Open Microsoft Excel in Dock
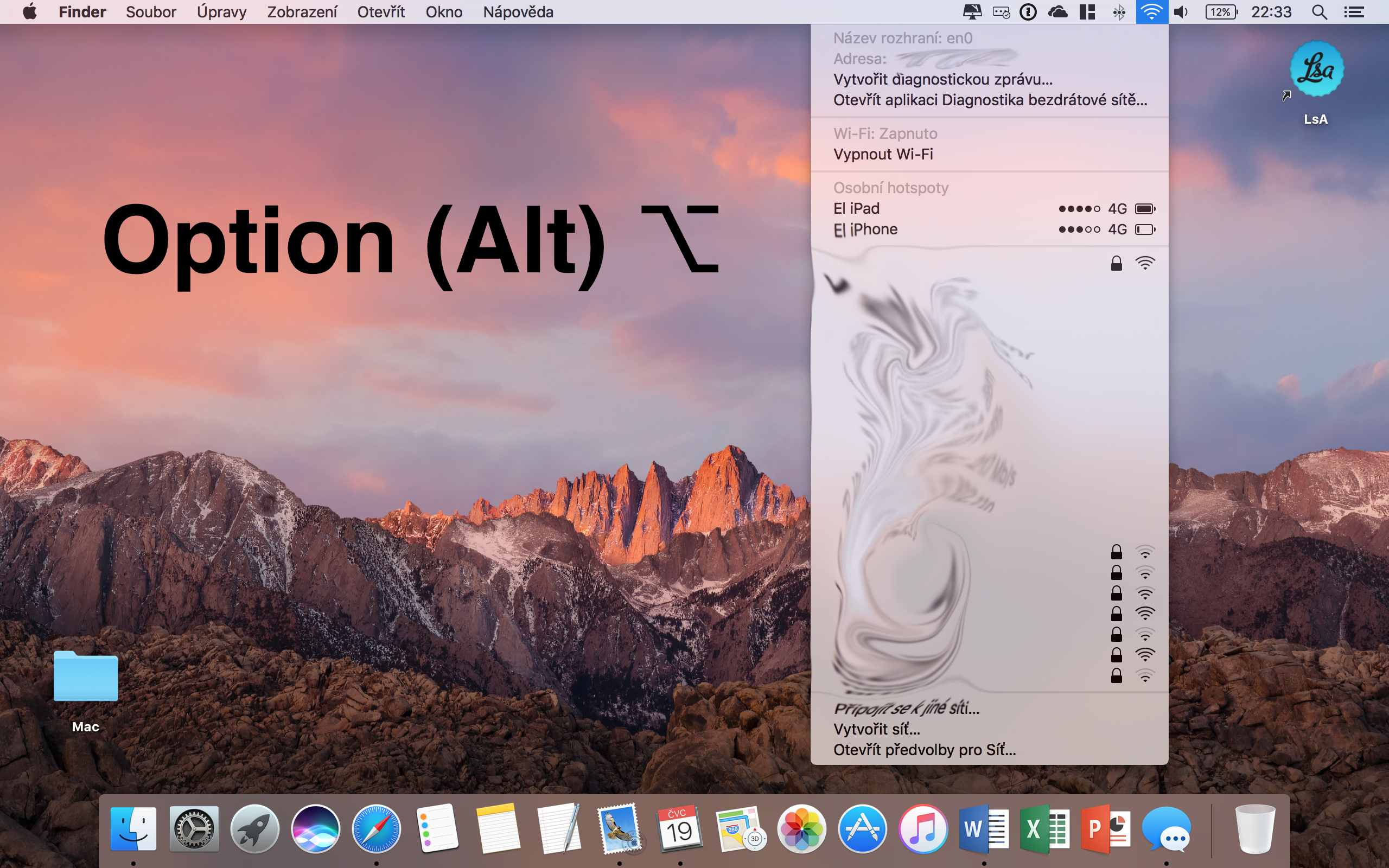 [x=1044, y=829]
